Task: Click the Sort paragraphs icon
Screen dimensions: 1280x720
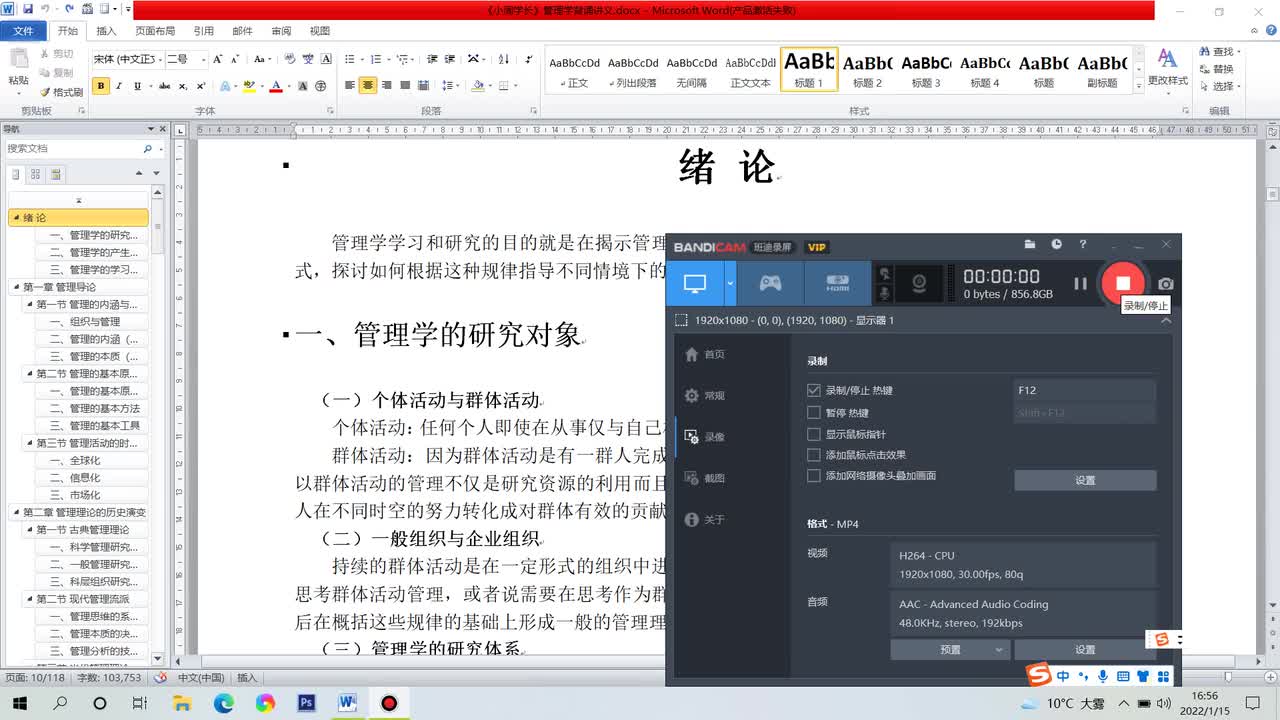Action: coord(504,59)
